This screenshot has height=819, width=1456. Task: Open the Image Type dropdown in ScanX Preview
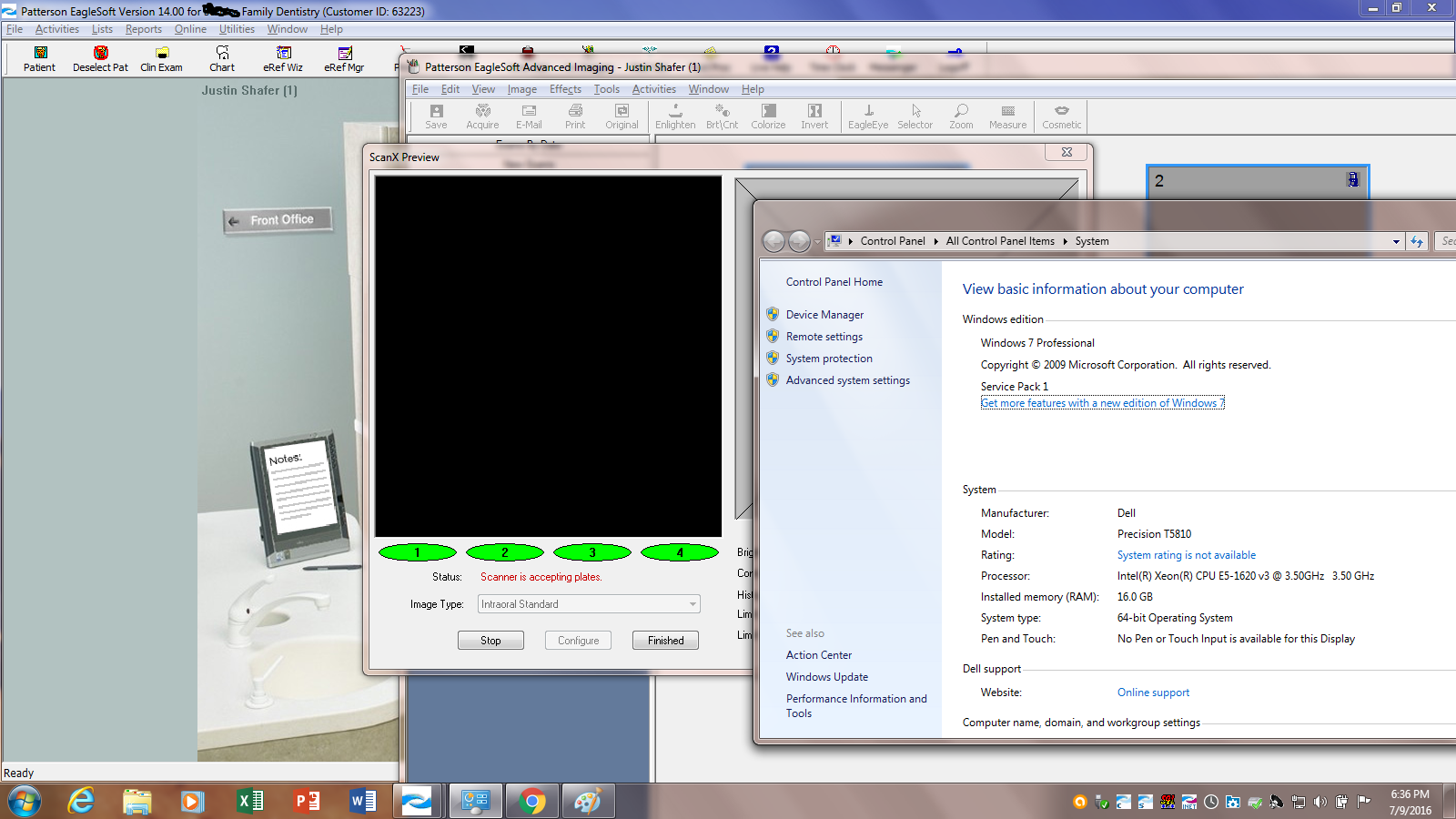(589, 604)
